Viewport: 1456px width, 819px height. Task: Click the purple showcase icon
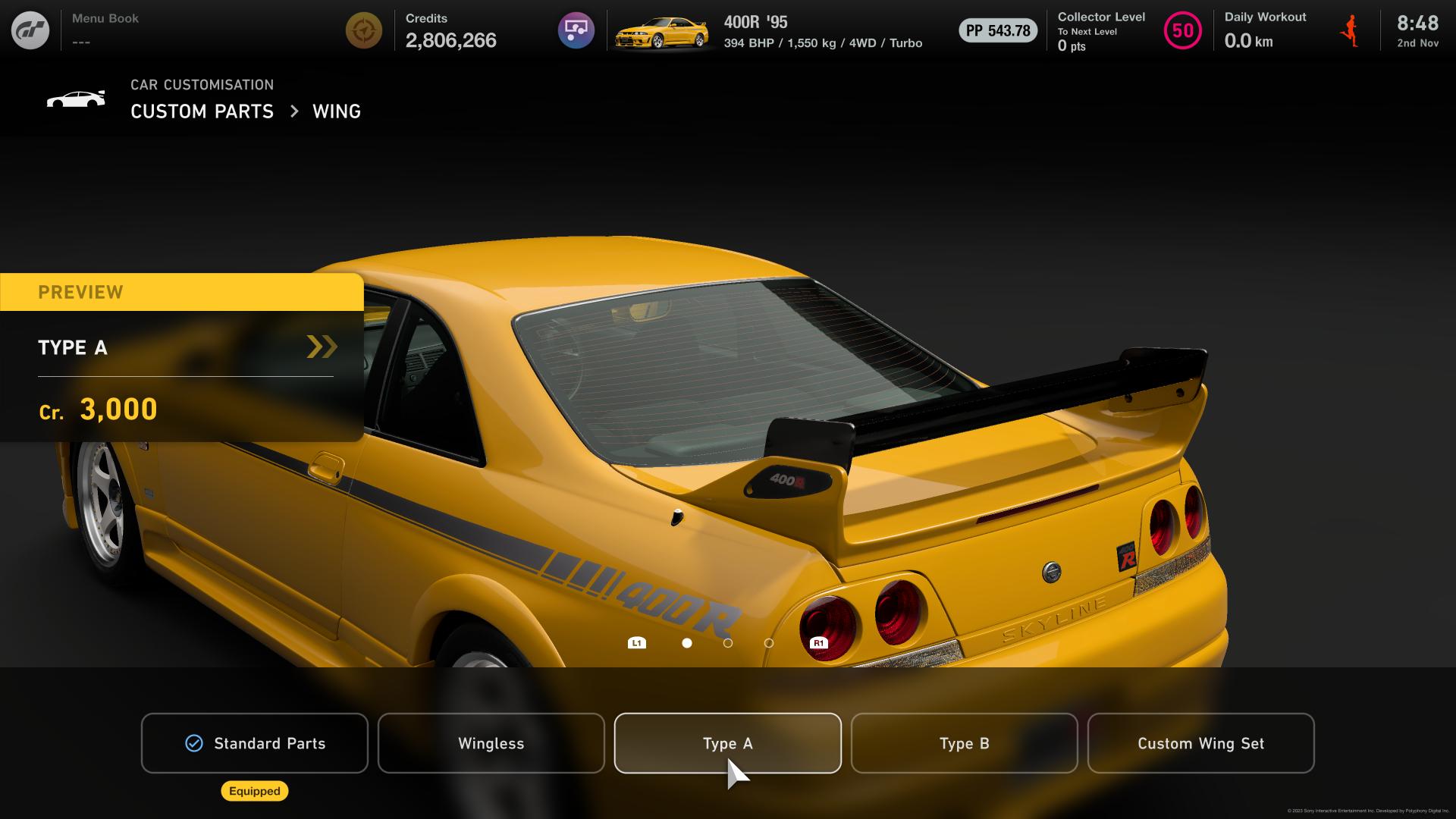point(576,30)
